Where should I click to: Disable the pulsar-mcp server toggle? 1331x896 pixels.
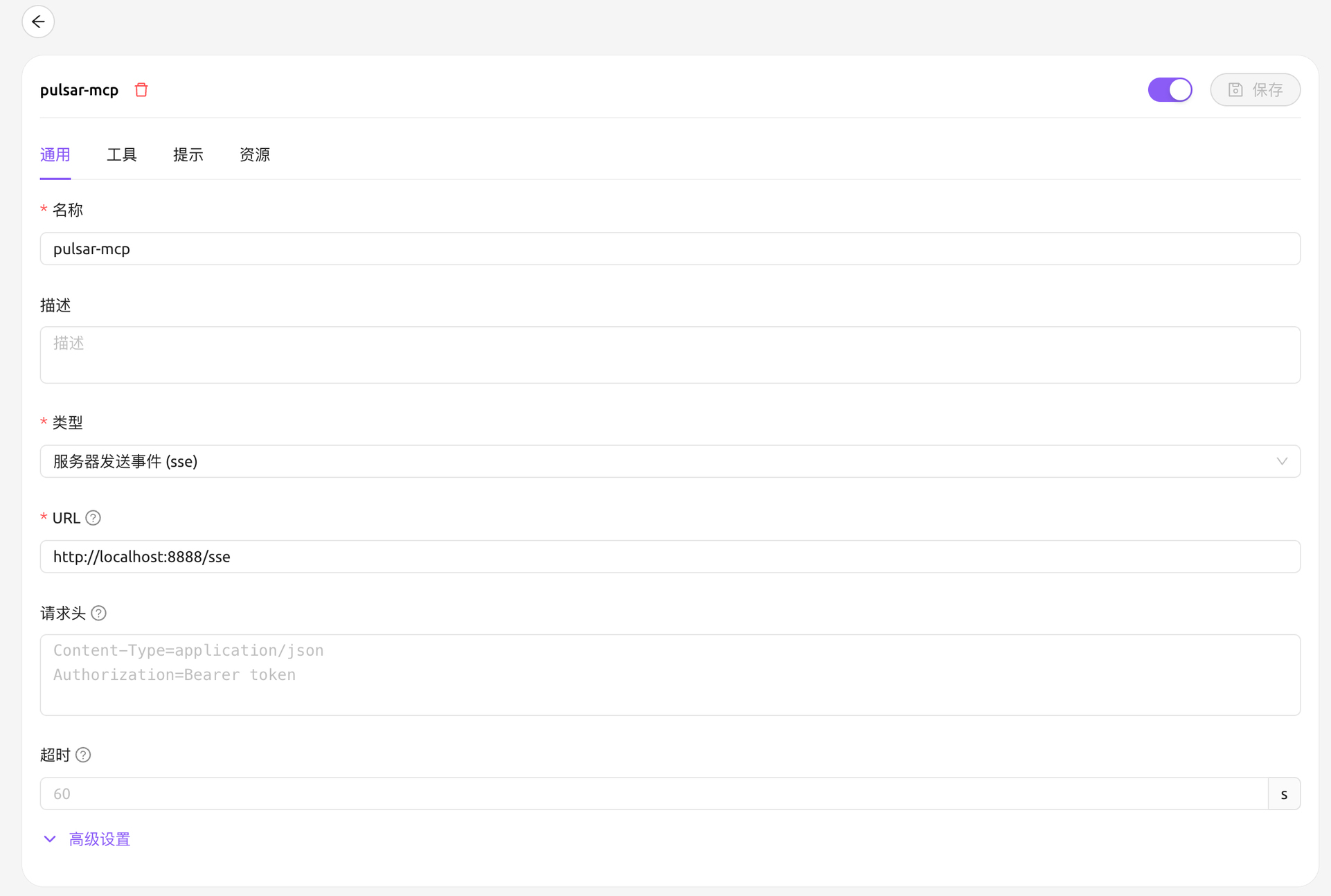(x=1170, y=90)
